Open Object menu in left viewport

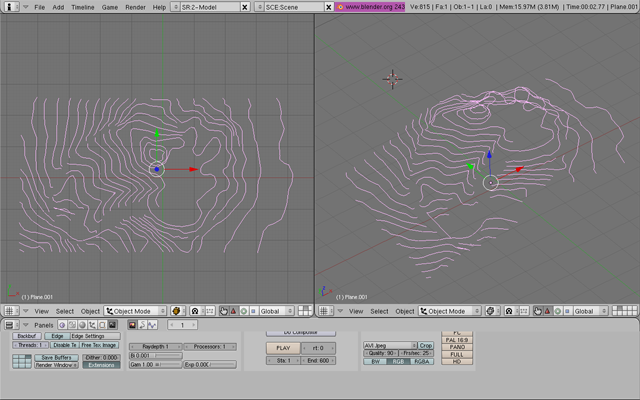tap(90, 311)
